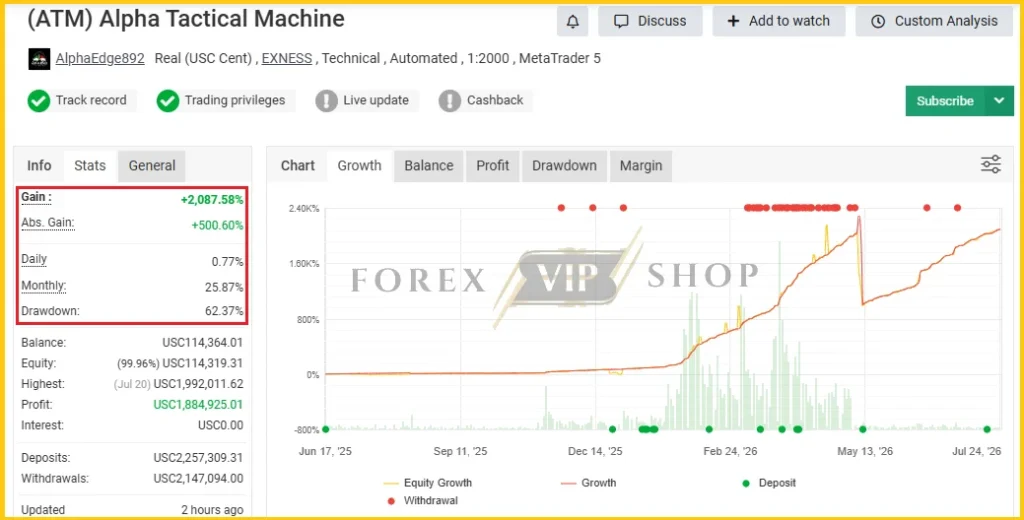Open the Margin chart tab
The height and width of the screenshot is (520, 1024).
641,166
